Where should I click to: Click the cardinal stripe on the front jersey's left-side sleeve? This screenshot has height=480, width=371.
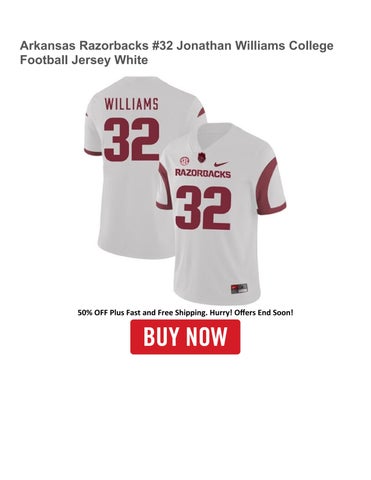(x=165, y=188)
